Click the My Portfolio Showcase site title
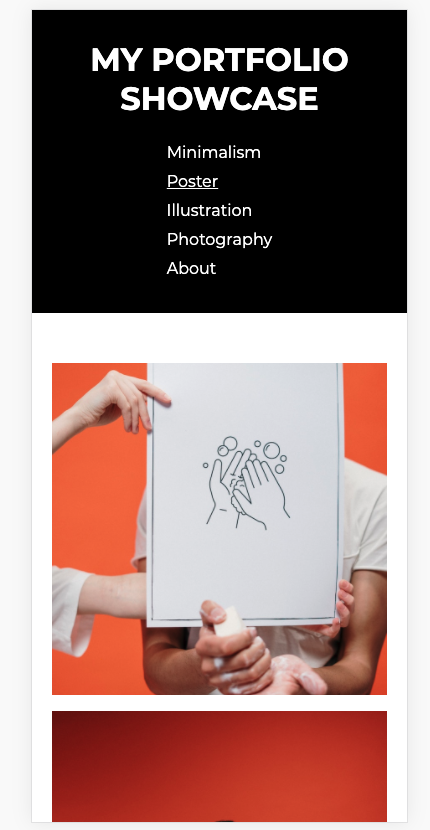The height and width of the screenshot is (830, 430). point(219,79)
